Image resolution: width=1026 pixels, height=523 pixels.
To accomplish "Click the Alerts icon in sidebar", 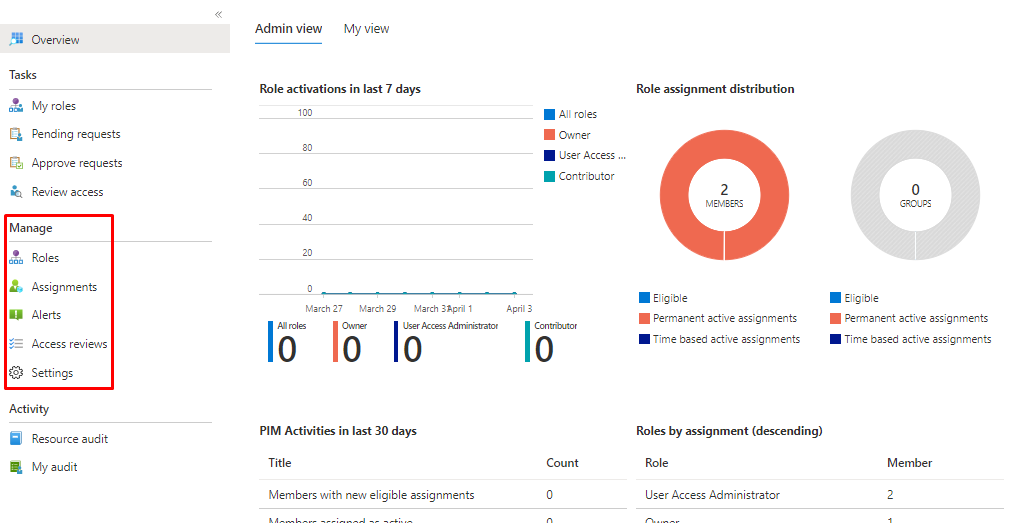I will click(x=16, y=315).
